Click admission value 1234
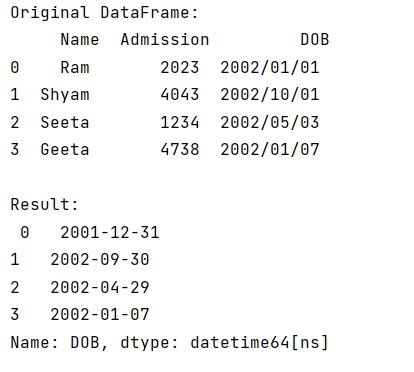This screenshot has width=414, height=372. 180,122
